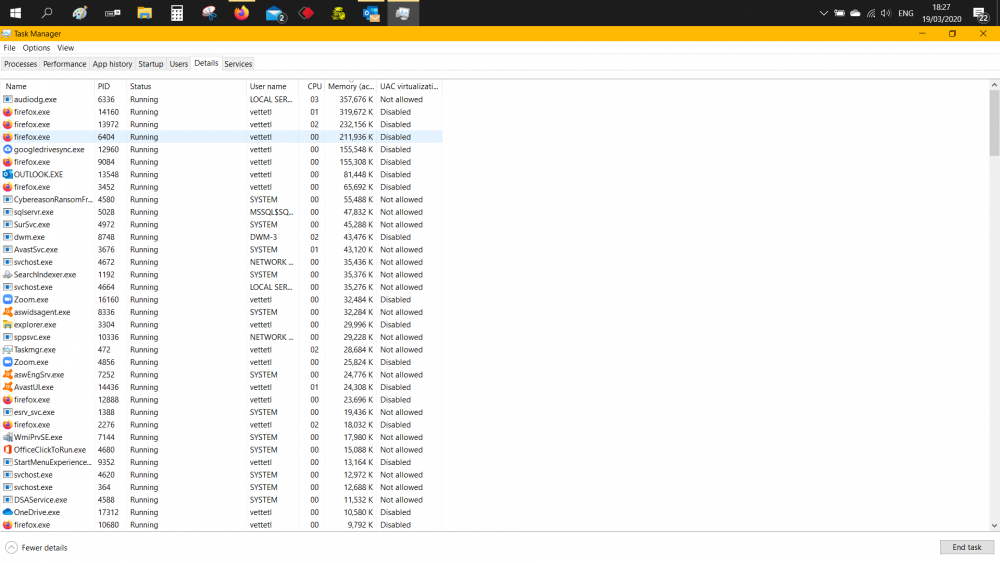
Task: Open the battery power tray icon
Action: pyautogui.click(x=839, y=13)
